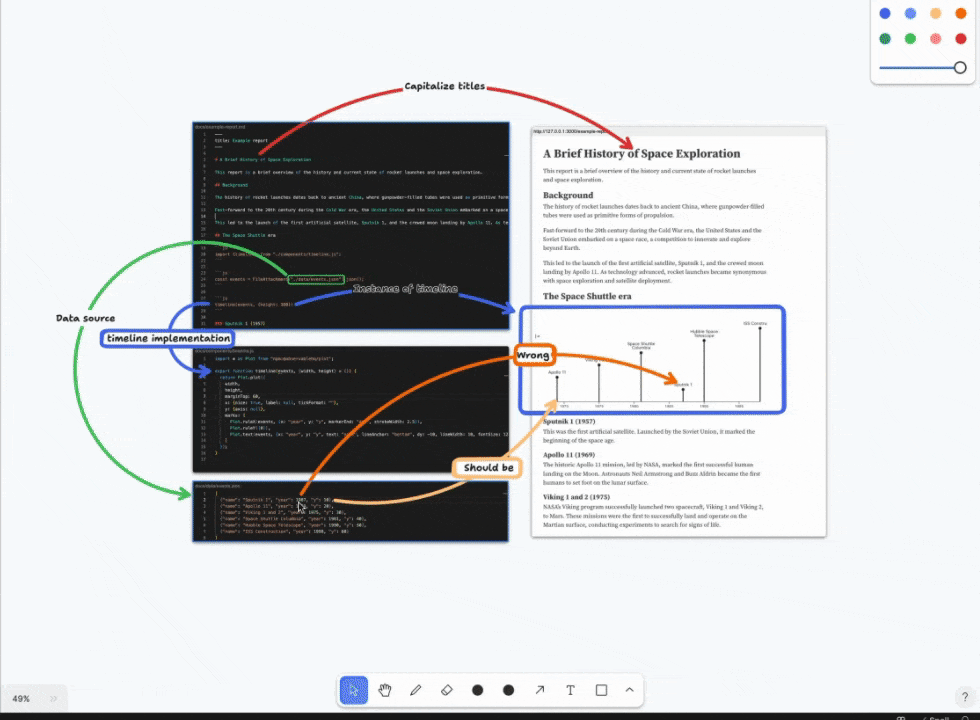Select the 'Capitalize titles' text label
This screenshot has width=980, height=720.
(x=444, y=86)
